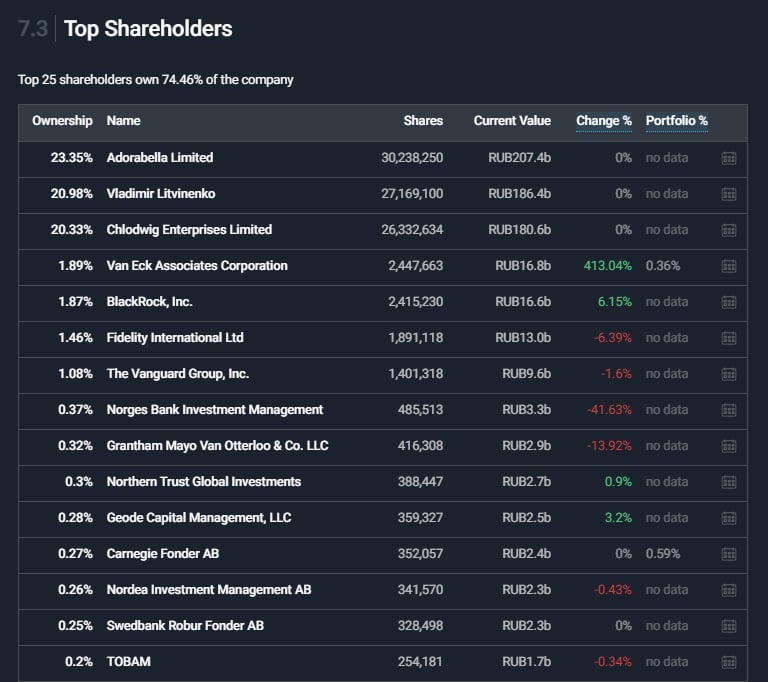
Task: Open the table icon in Geode Capital row
Action: (x=729, y=518)
